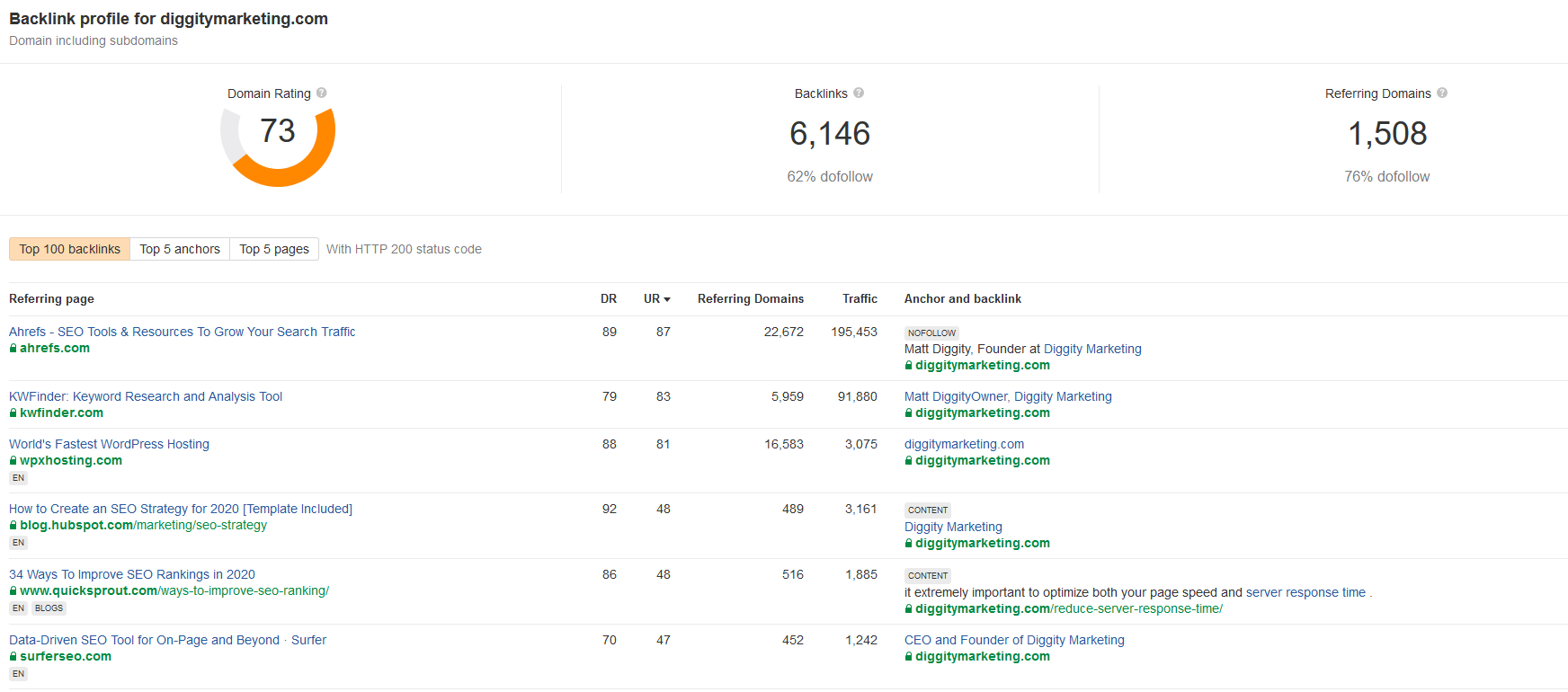
Task: Click the diggitymarketing.com backlink in surferseo row
Action: (983, 656)
